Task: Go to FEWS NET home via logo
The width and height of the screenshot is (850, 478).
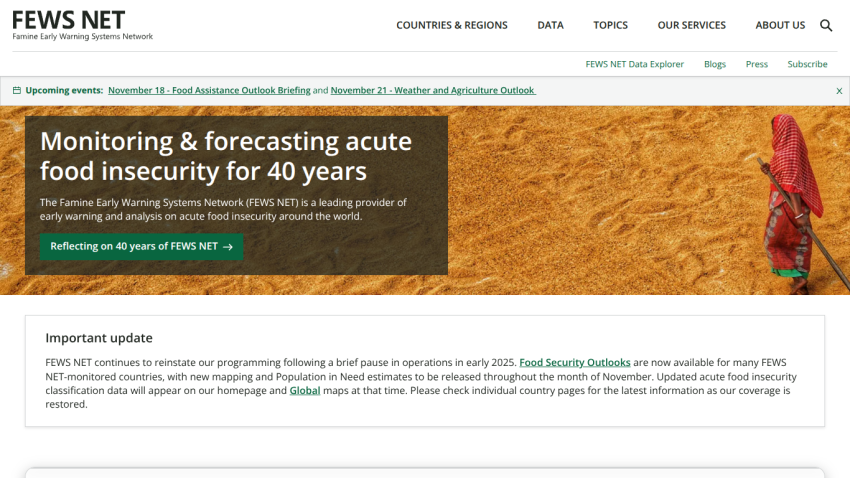Action: (x=82, y=25)
